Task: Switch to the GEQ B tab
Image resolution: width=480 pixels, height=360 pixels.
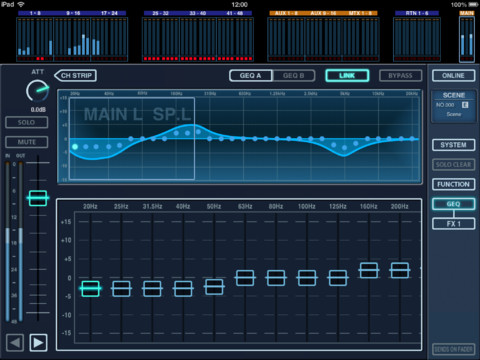Action: pyautogui.click(x=294, y=76)
